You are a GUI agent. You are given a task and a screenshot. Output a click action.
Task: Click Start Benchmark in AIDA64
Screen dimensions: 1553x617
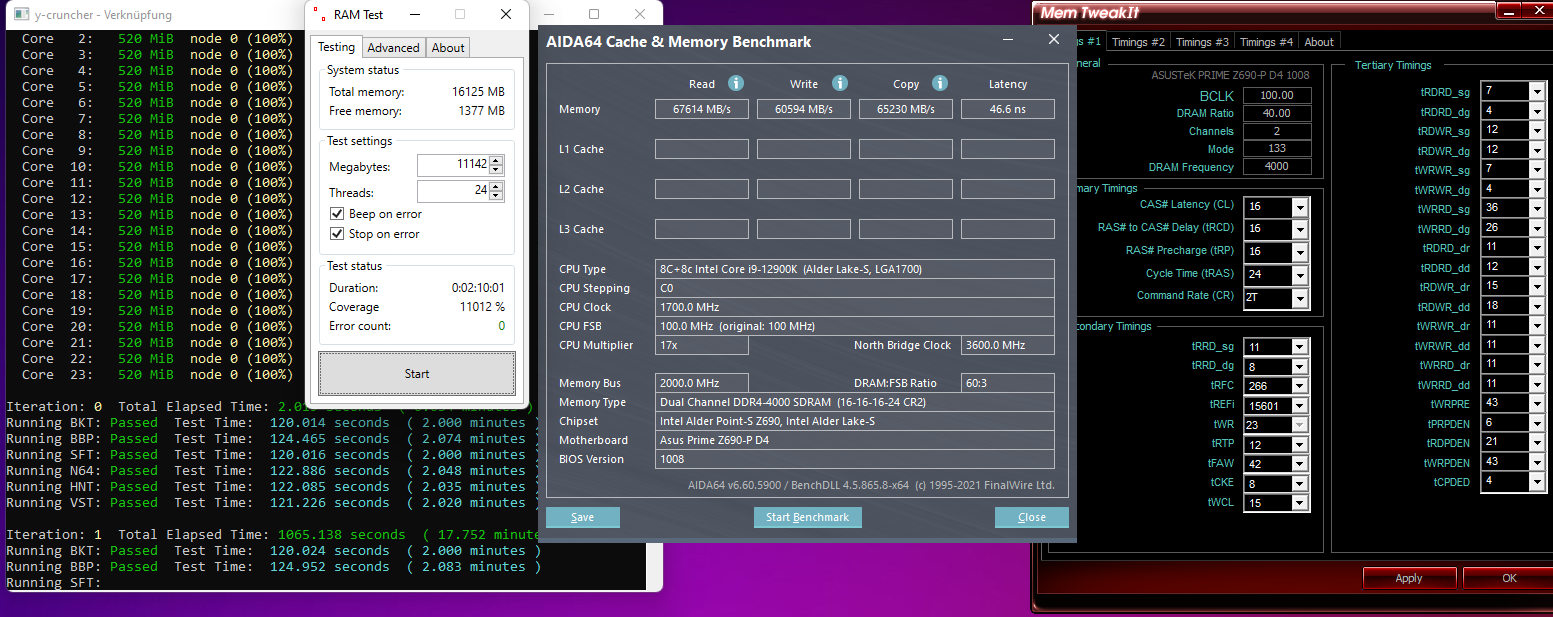coord(807,517)
